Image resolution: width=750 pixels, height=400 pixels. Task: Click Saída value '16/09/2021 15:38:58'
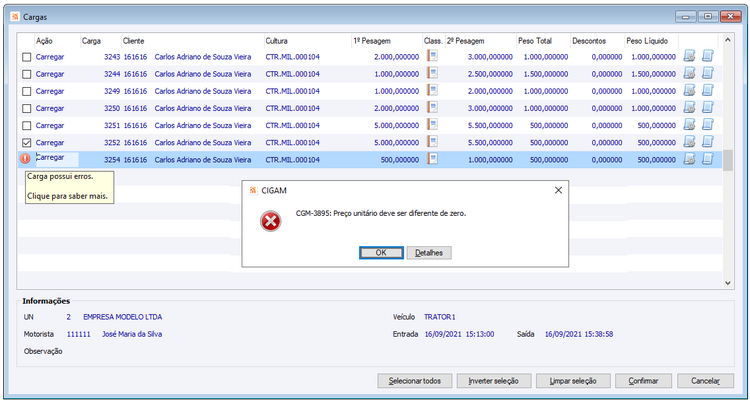click(579, 334)
